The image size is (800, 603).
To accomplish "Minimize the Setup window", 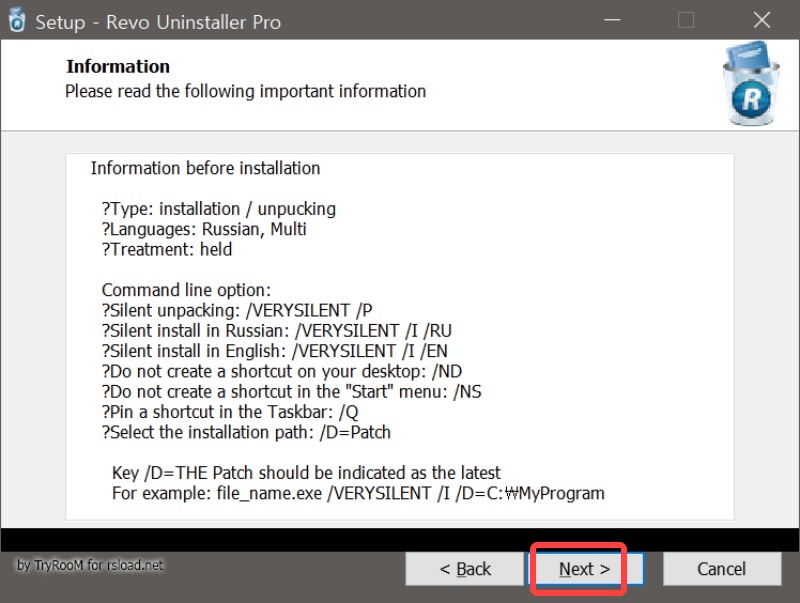I will [612, 20].
